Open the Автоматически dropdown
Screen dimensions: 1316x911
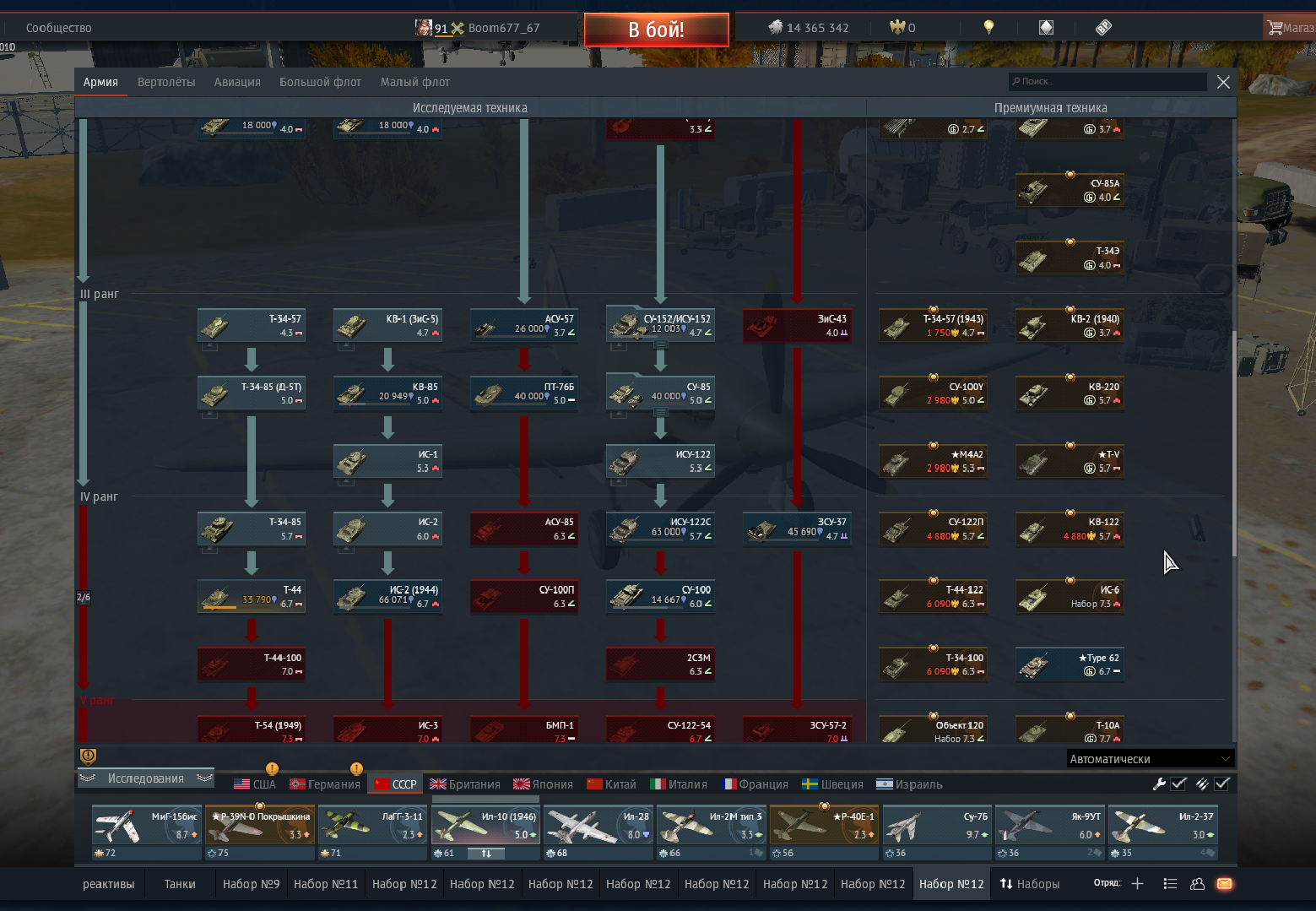[1150, 759]
